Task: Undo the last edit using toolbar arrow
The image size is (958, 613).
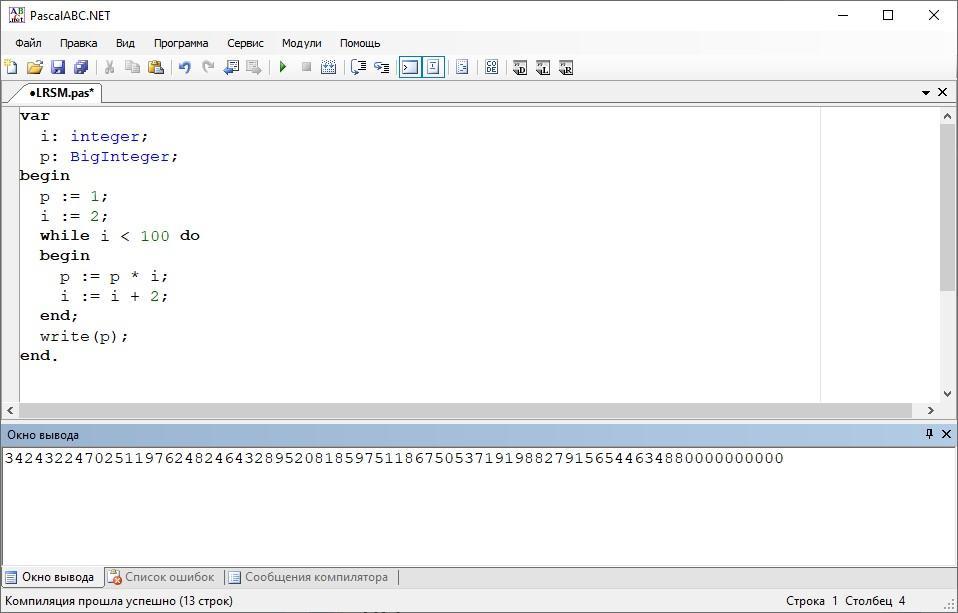Action: (x=184, y=67)
